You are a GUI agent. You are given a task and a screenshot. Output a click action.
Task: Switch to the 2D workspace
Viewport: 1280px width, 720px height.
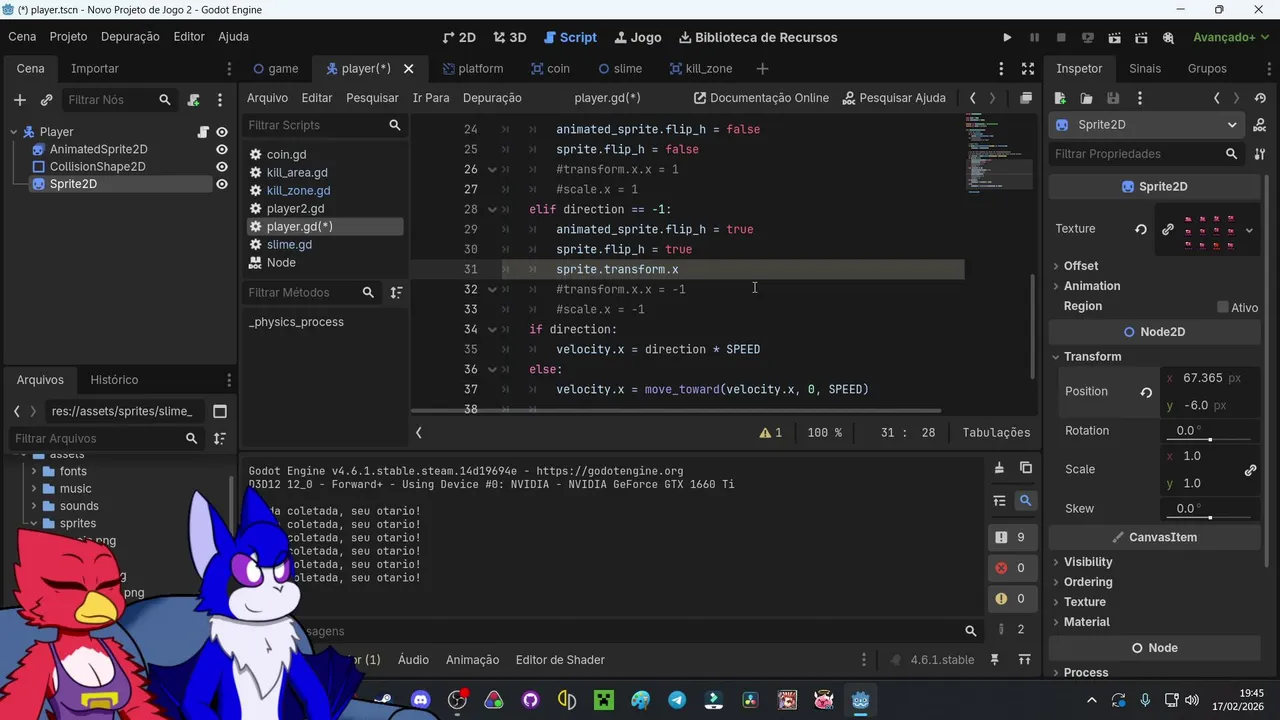click(459, 37)
